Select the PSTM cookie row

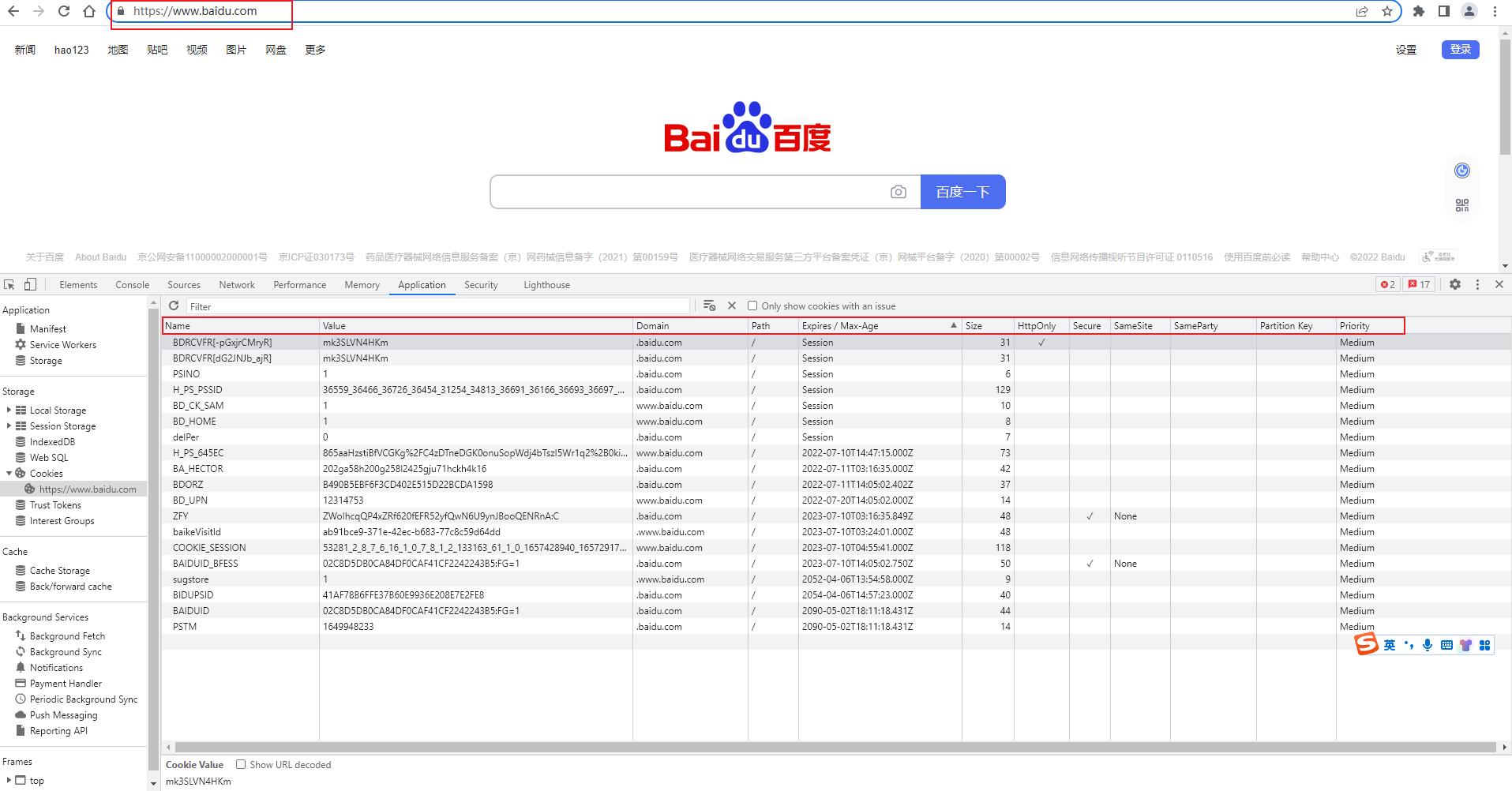pos(836,627)
